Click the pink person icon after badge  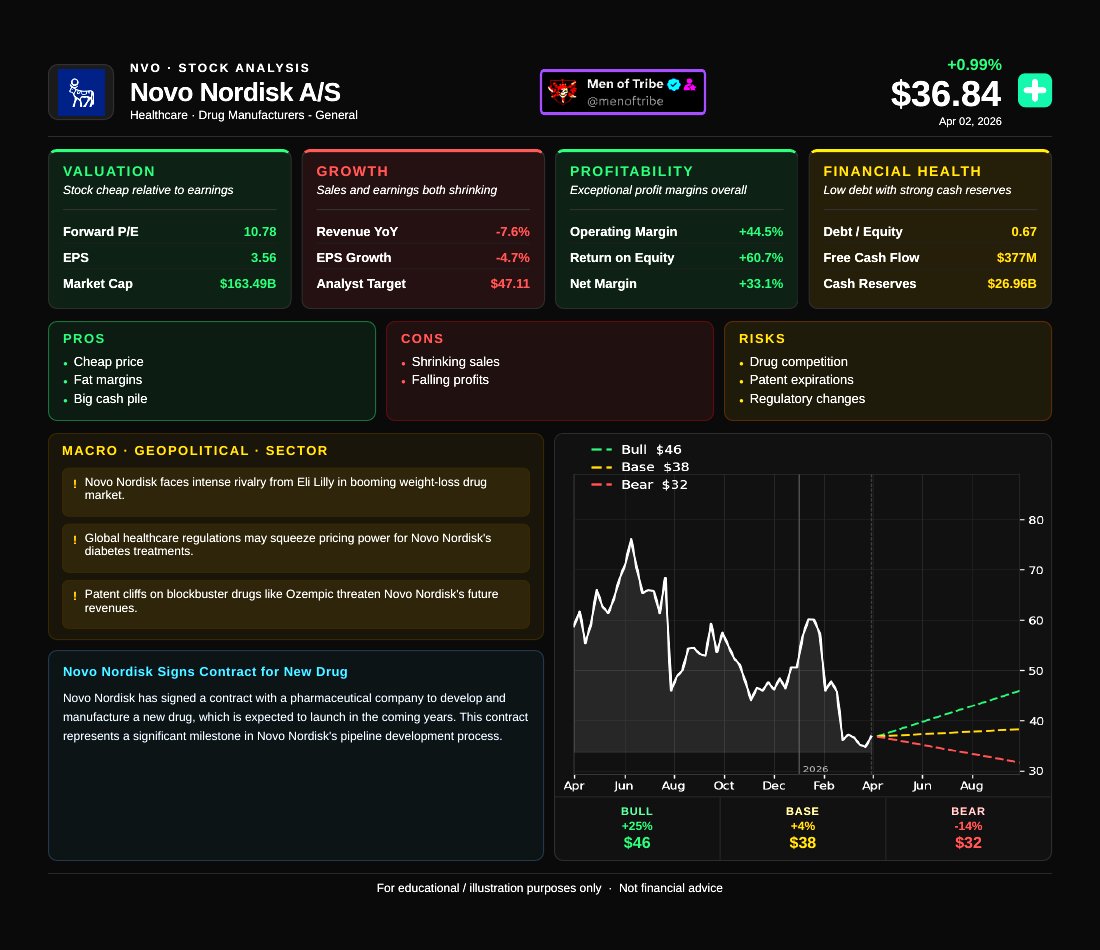pyautogui.click(x=690, y=84)
